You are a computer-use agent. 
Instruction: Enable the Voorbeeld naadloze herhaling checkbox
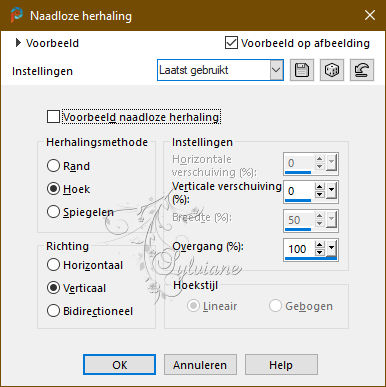coord(53,117)
